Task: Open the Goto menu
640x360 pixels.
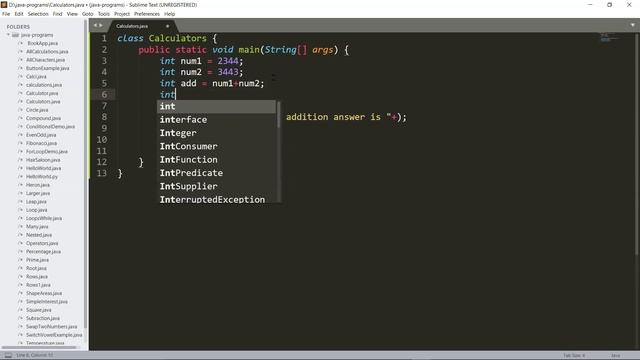Action: [88, 14]
